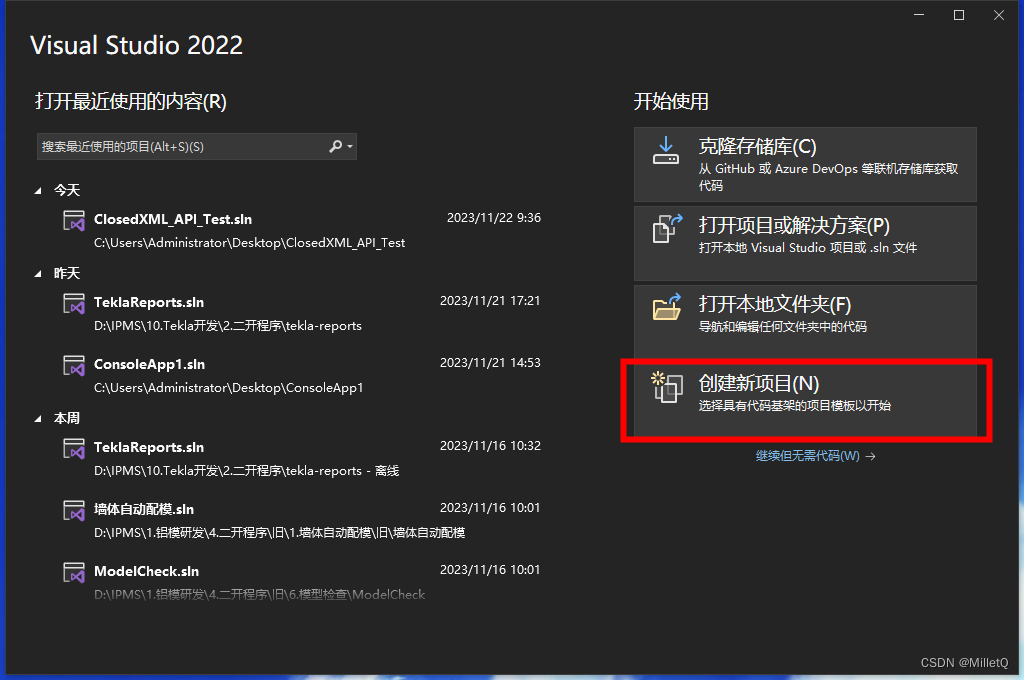
Task: Click the ConsoleApp1.sln solution icon
Action: point(74,366)
